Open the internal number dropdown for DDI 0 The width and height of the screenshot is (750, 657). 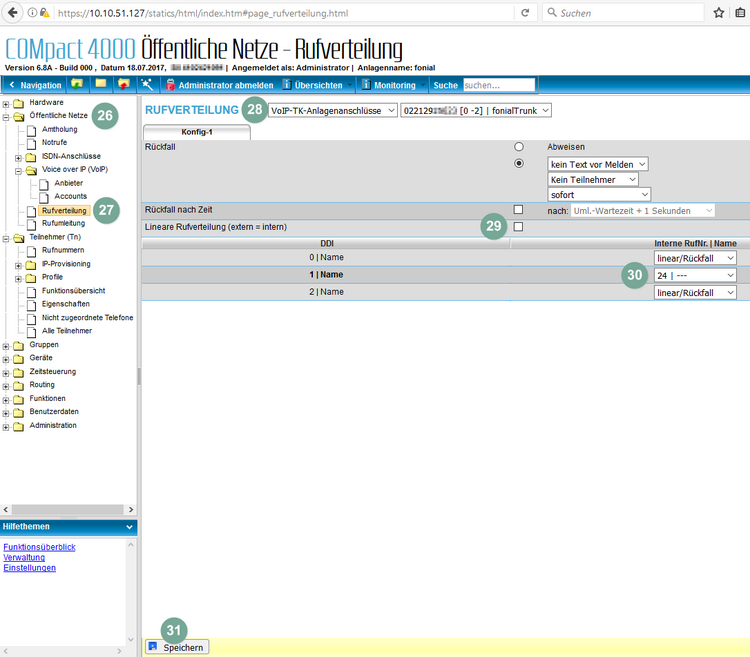695,258
